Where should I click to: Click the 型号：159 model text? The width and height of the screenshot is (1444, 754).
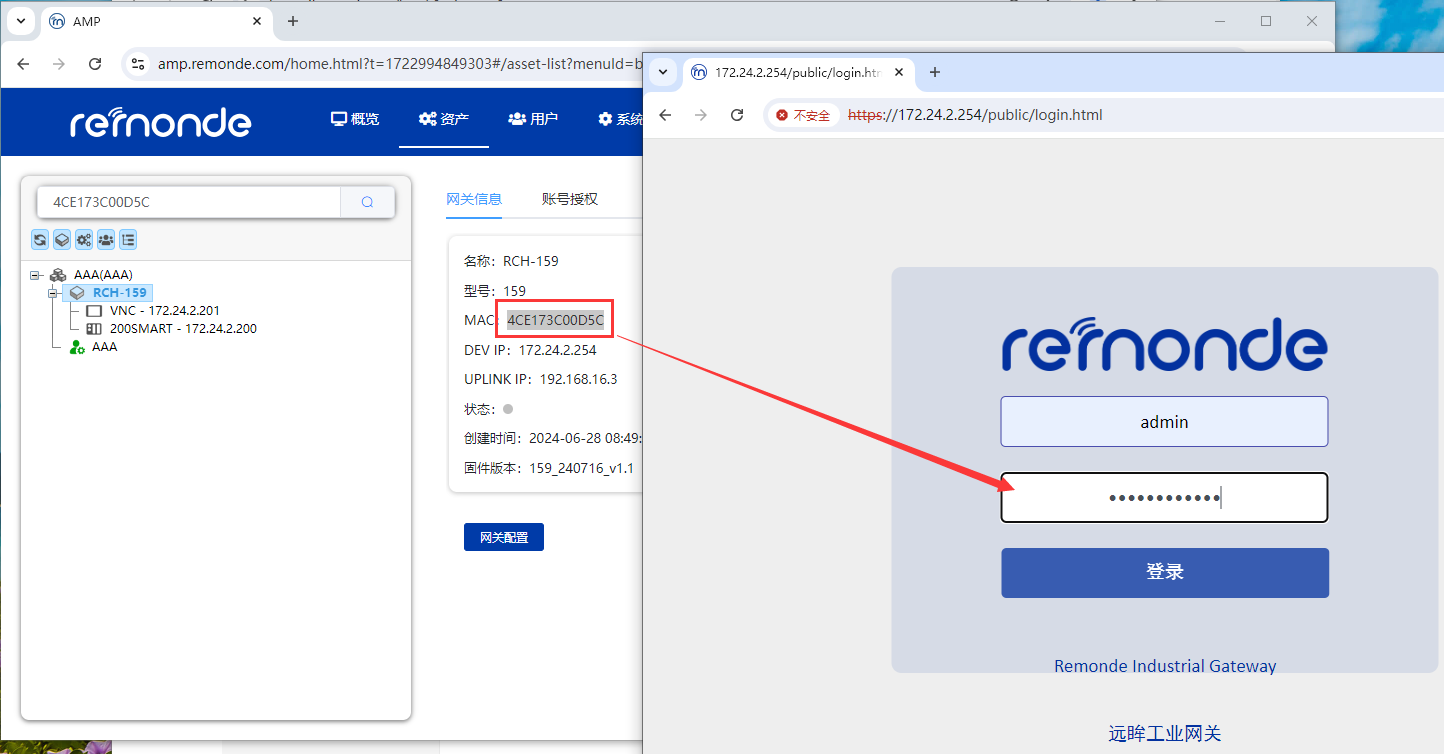click(495, 291)
